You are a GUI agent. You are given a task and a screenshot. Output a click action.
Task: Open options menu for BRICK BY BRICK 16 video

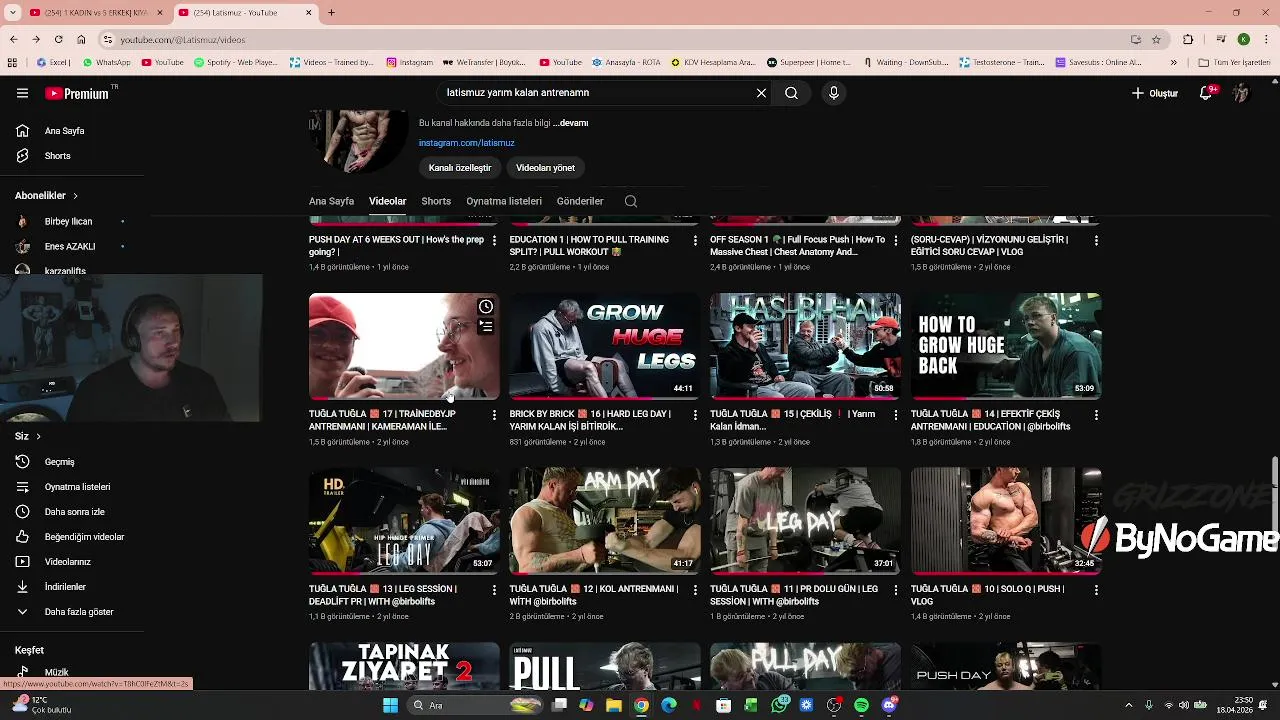[x=695, y=415]
